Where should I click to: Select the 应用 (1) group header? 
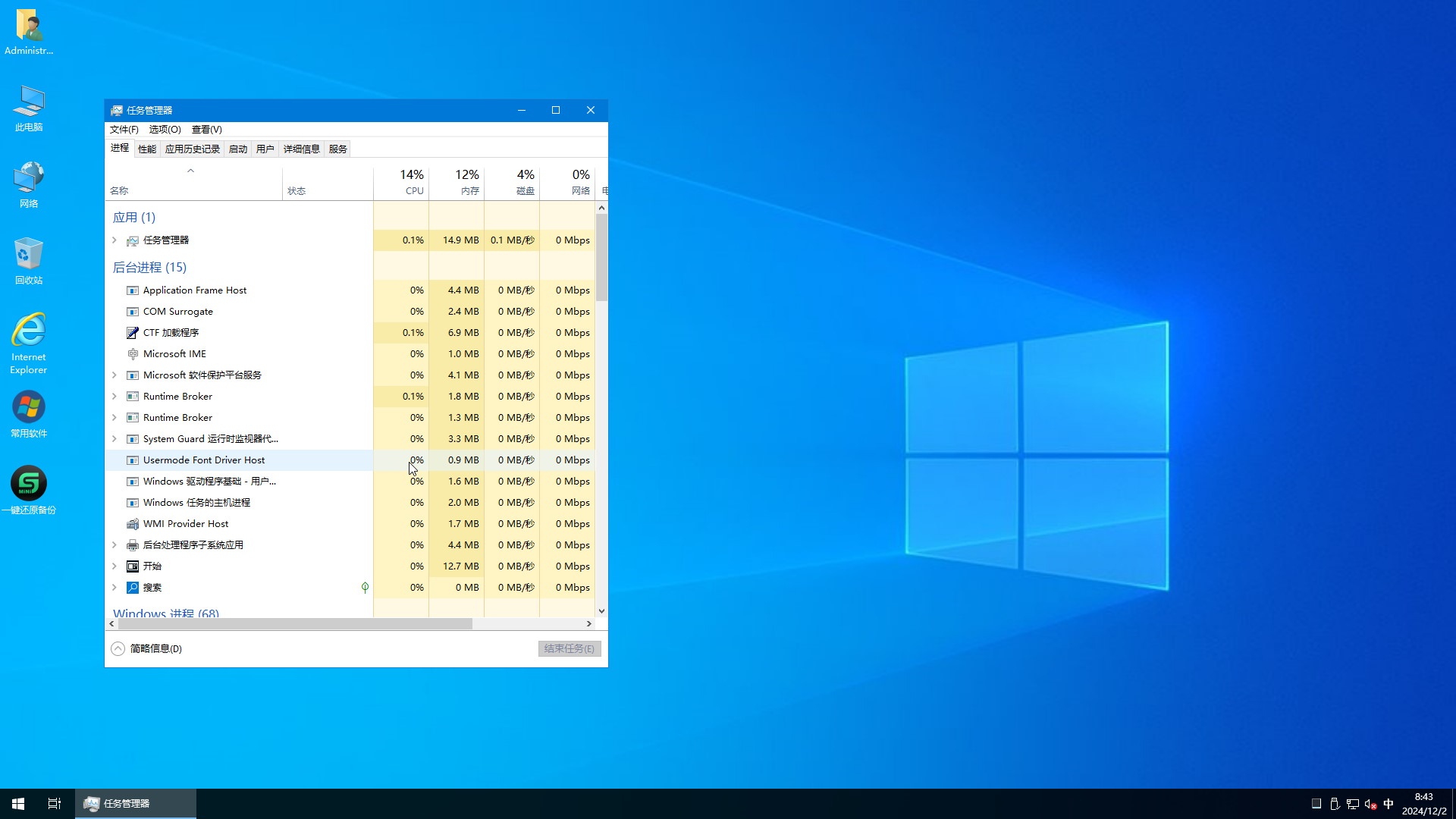(x=134, y=218)
